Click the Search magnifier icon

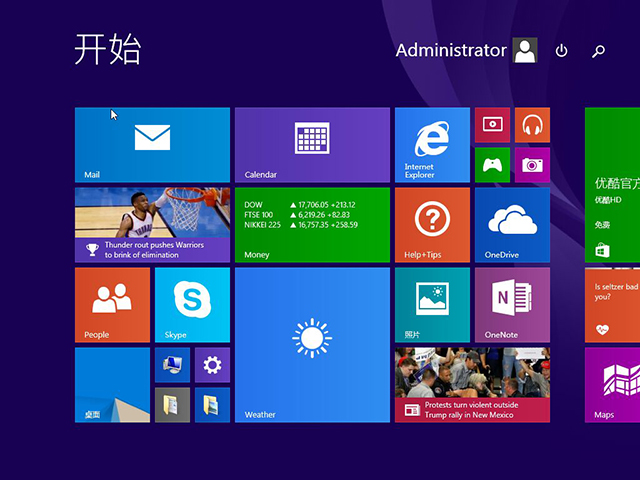[x=598, y=51]
